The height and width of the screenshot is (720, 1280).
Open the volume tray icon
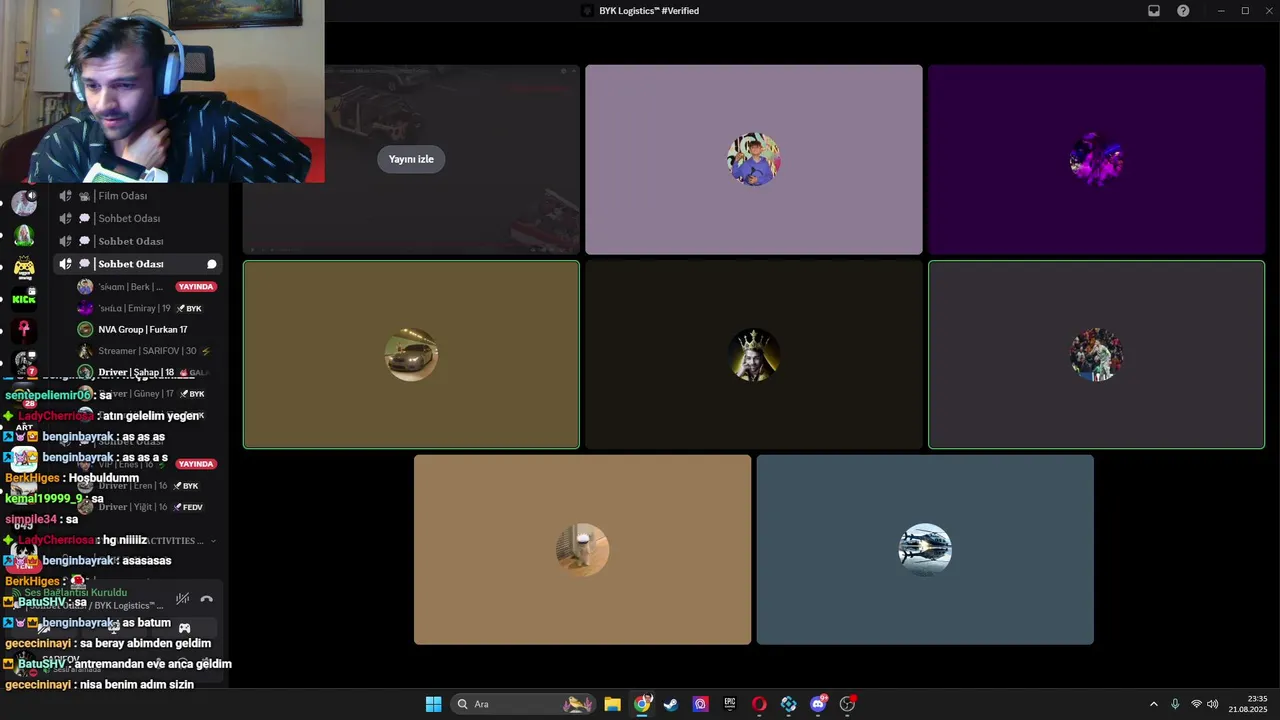pyautogui.click(x=1213, y=704)
